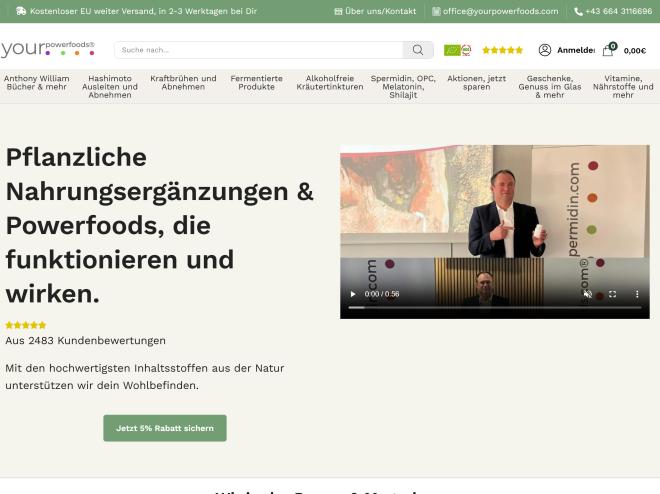The height and width of the screenshot is (494, 660).
Task: Open the shopping cart bag icon
Action: [x=607, y=51]
